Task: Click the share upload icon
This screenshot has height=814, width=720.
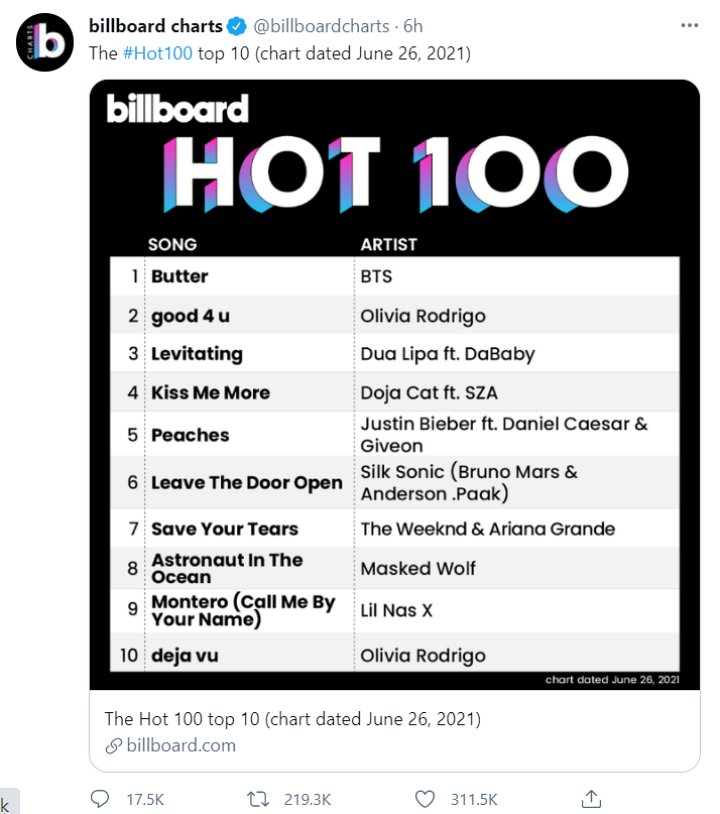Action: pyautogui.click(x=590, y=798)
